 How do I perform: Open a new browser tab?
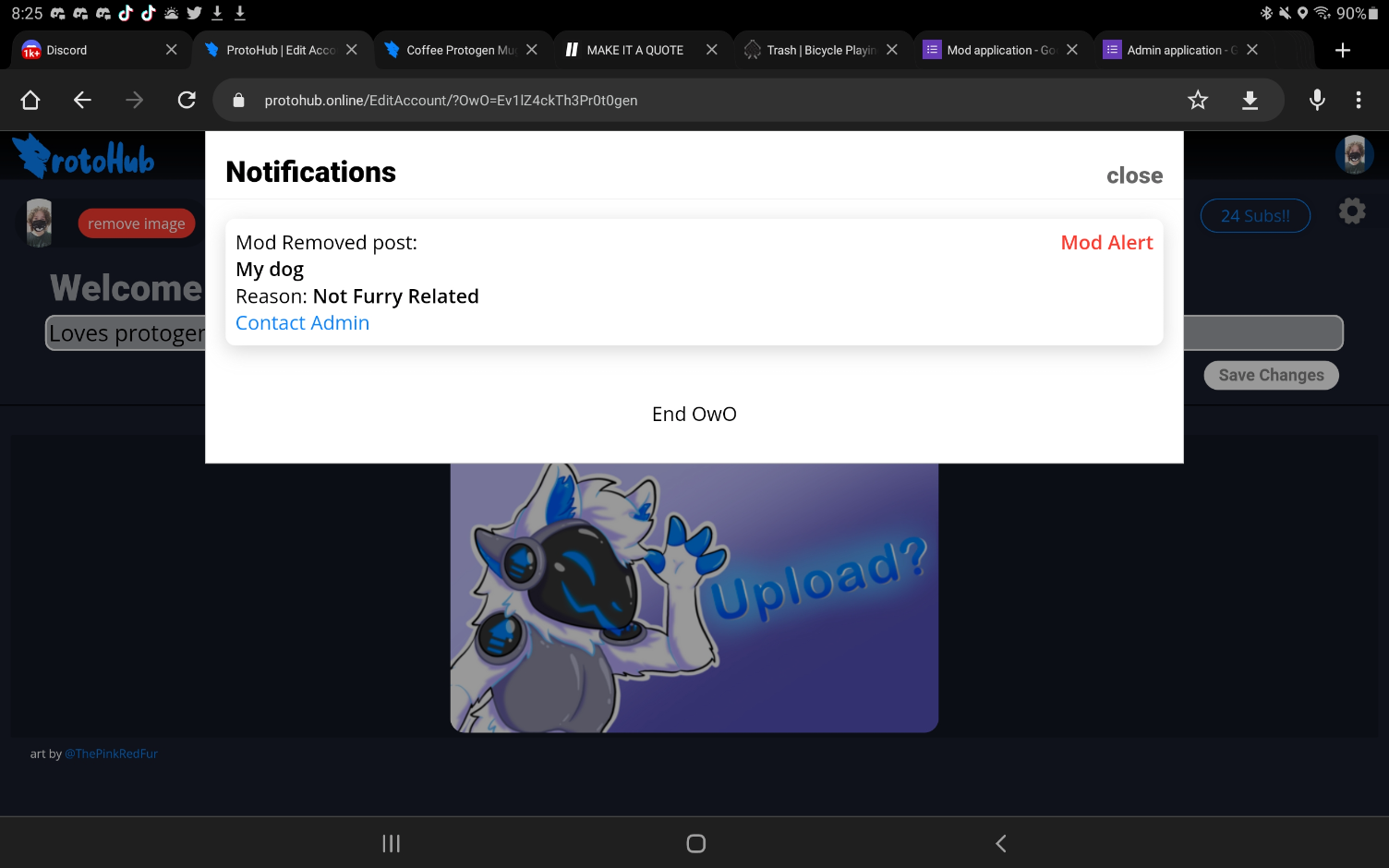point(1343,50)
